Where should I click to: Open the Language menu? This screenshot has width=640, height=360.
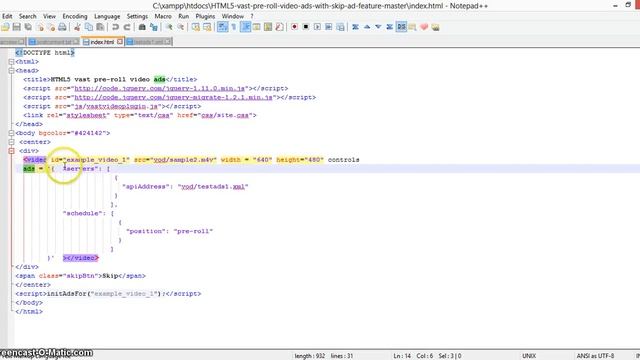click(x=107, y=16)
